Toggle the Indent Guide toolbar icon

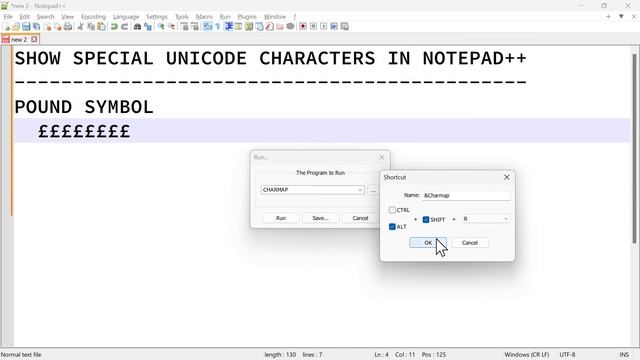(x=229, y=27)
